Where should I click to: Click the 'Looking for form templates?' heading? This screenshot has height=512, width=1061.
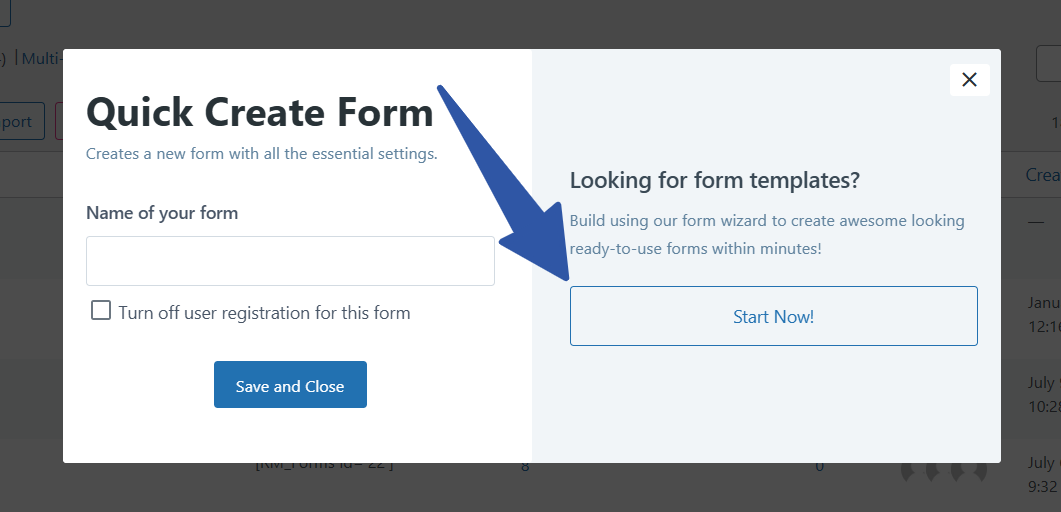(x=715, y=180)
